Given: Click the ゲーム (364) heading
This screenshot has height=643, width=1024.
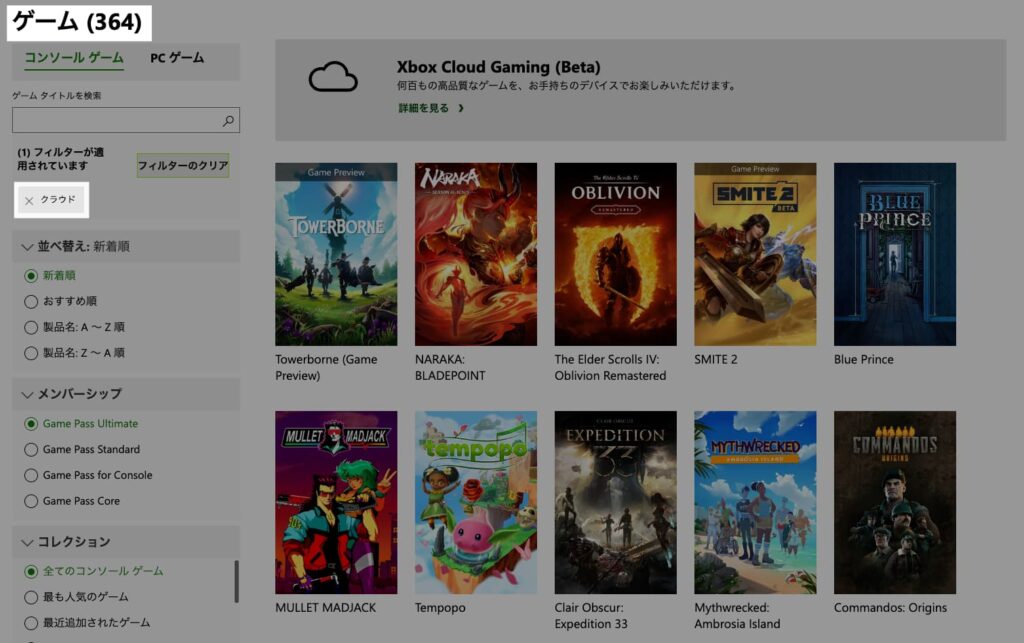Looking at the screenshot, I should [x=78, y=22].
